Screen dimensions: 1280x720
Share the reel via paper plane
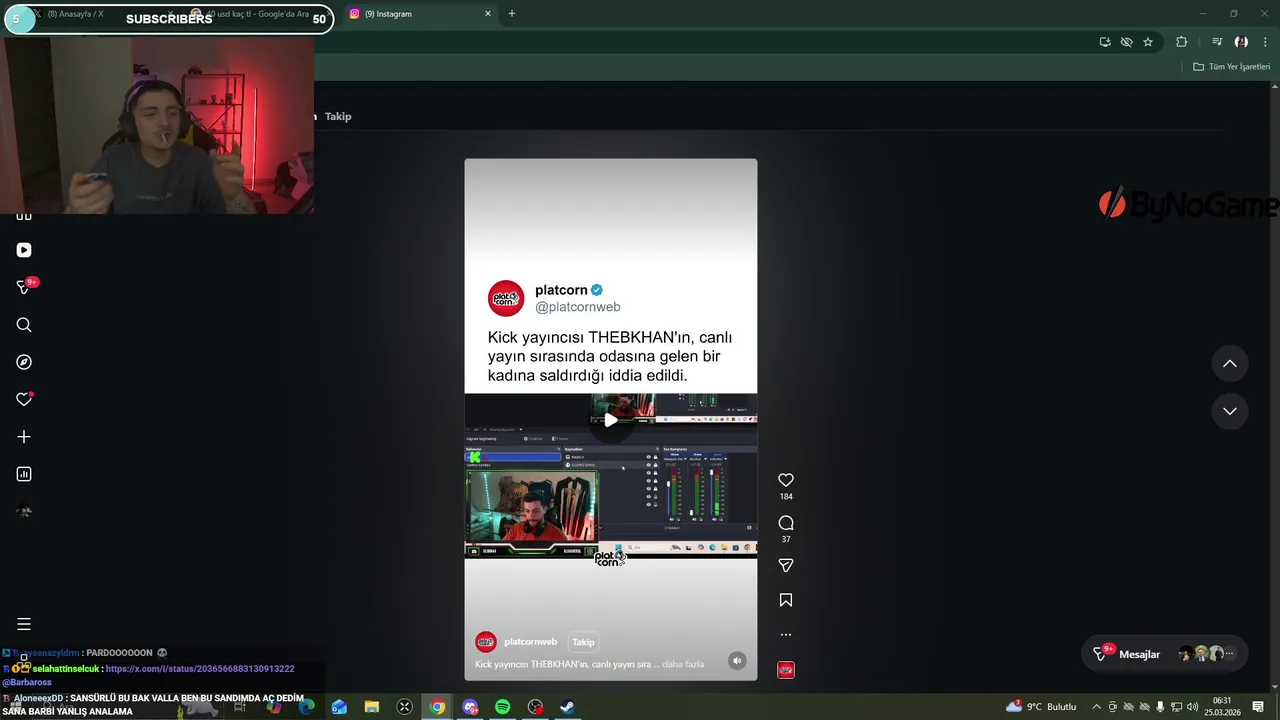(x=786, y=565)
